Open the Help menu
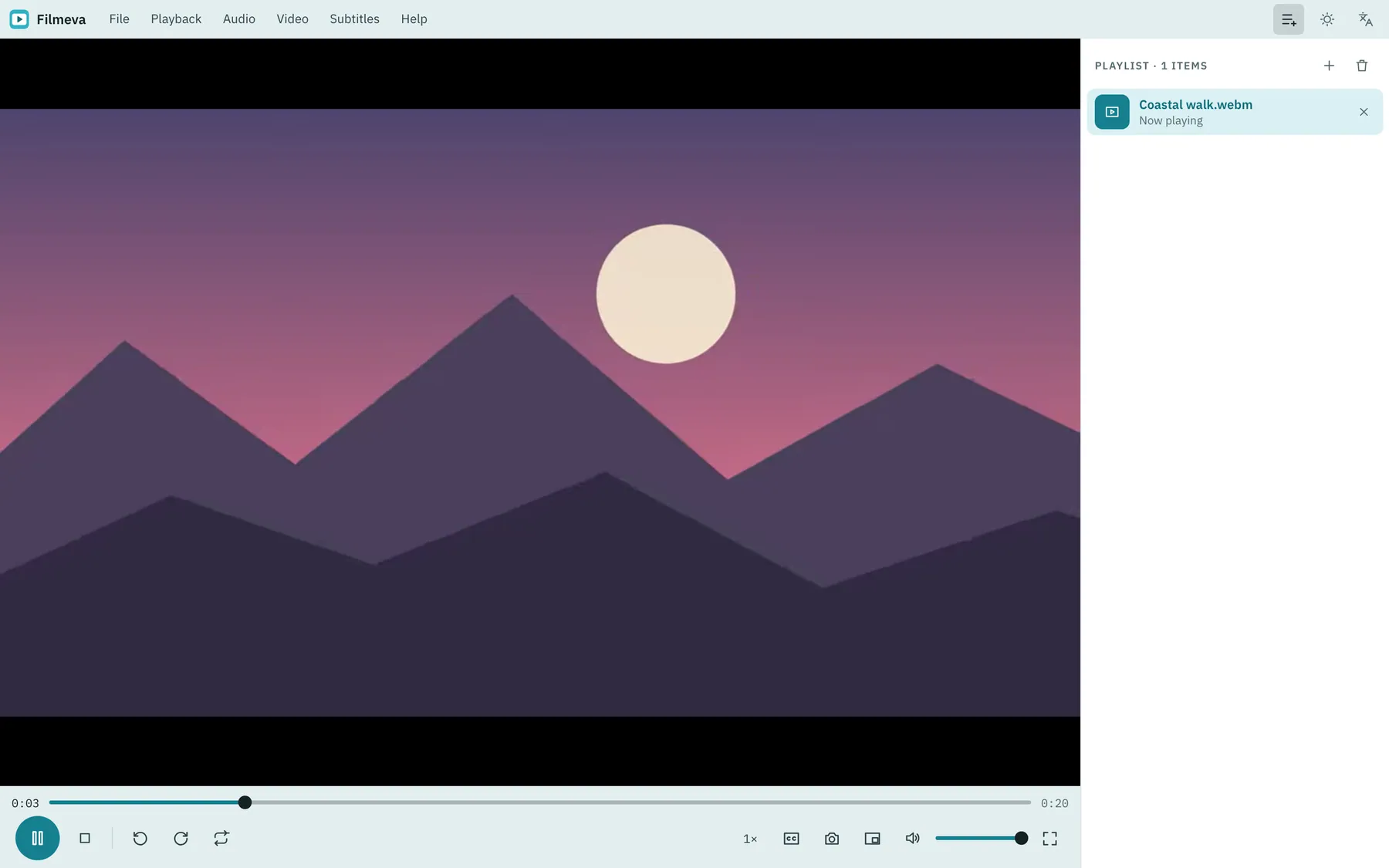The width and height of the screenshot is (1389, 868). (x=414, y=19)
